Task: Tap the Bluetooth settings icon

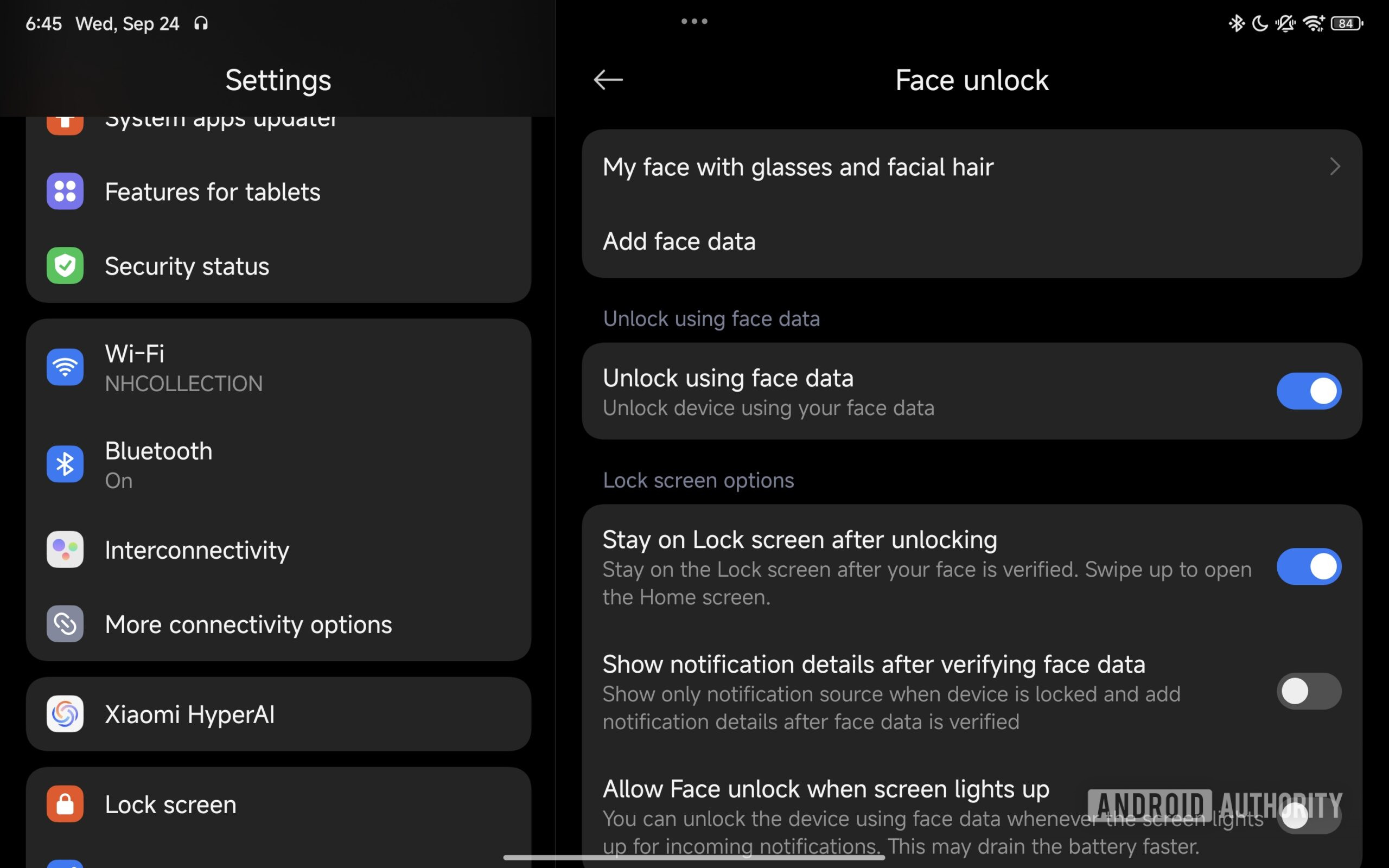Action: 65,464
